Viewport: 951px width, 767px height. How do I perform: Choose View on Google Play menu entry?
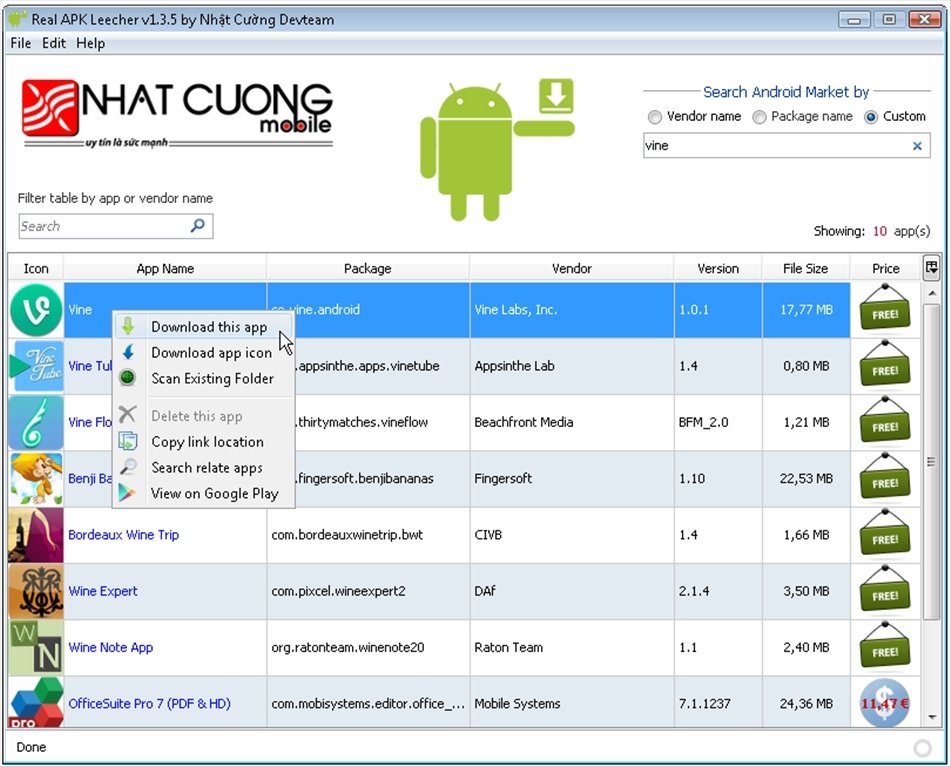pos(204,494)
